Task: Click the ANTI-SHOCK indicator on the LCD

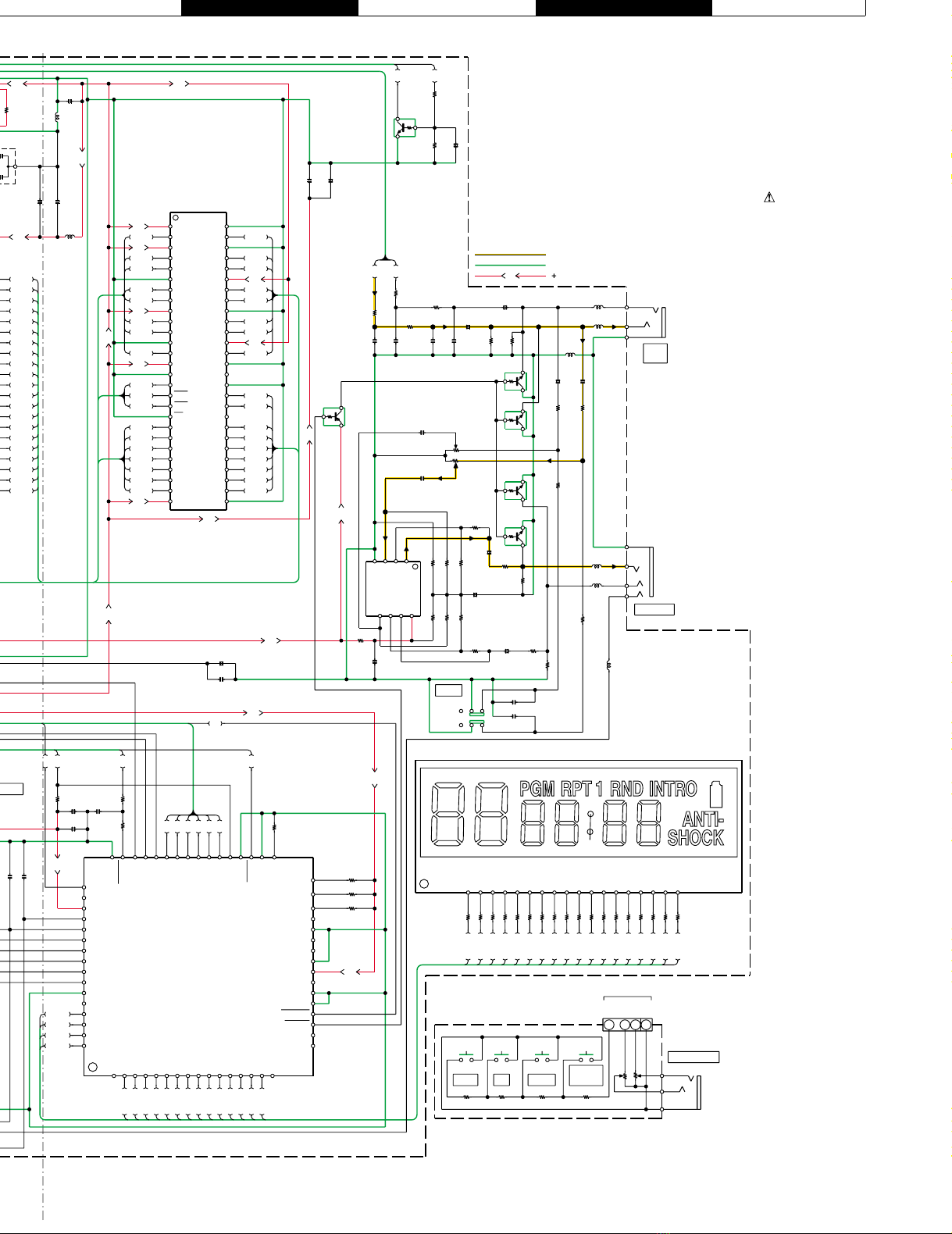Action: (697, 829)
